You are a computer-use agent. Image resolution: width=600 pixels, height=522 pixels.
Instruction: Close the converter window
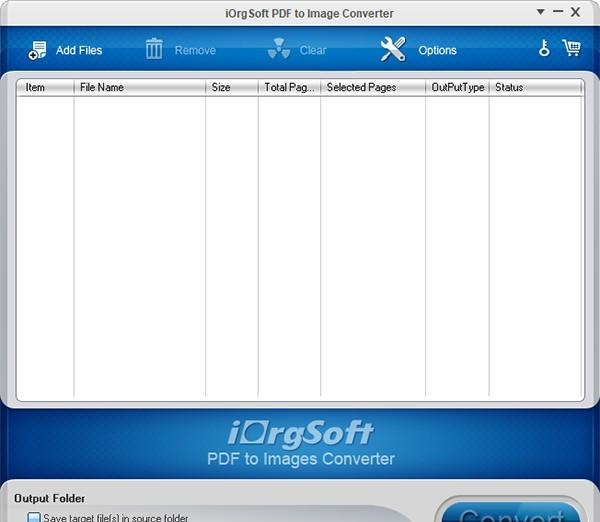(575, 12)
